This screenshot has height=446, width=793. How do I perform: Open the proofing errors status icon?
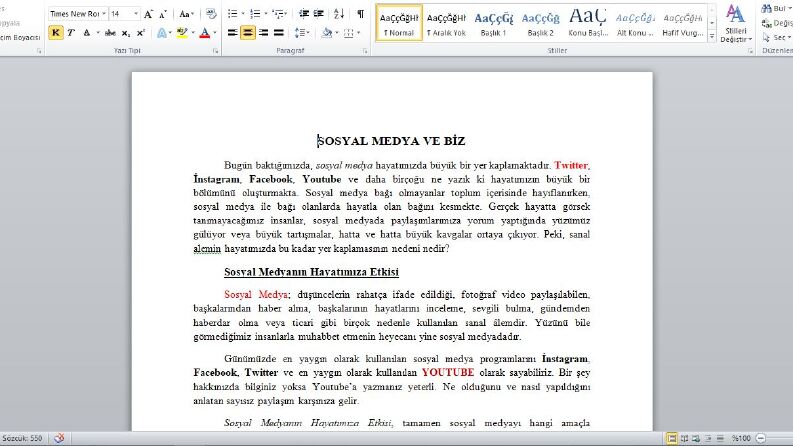(59, 438)
